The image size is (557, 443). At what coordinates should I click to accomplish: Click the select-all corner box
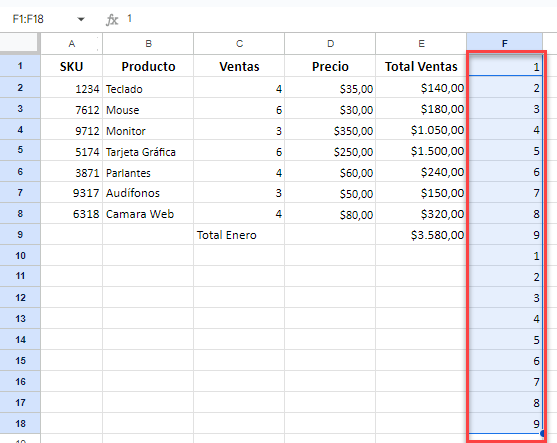(x=19, y=43)
